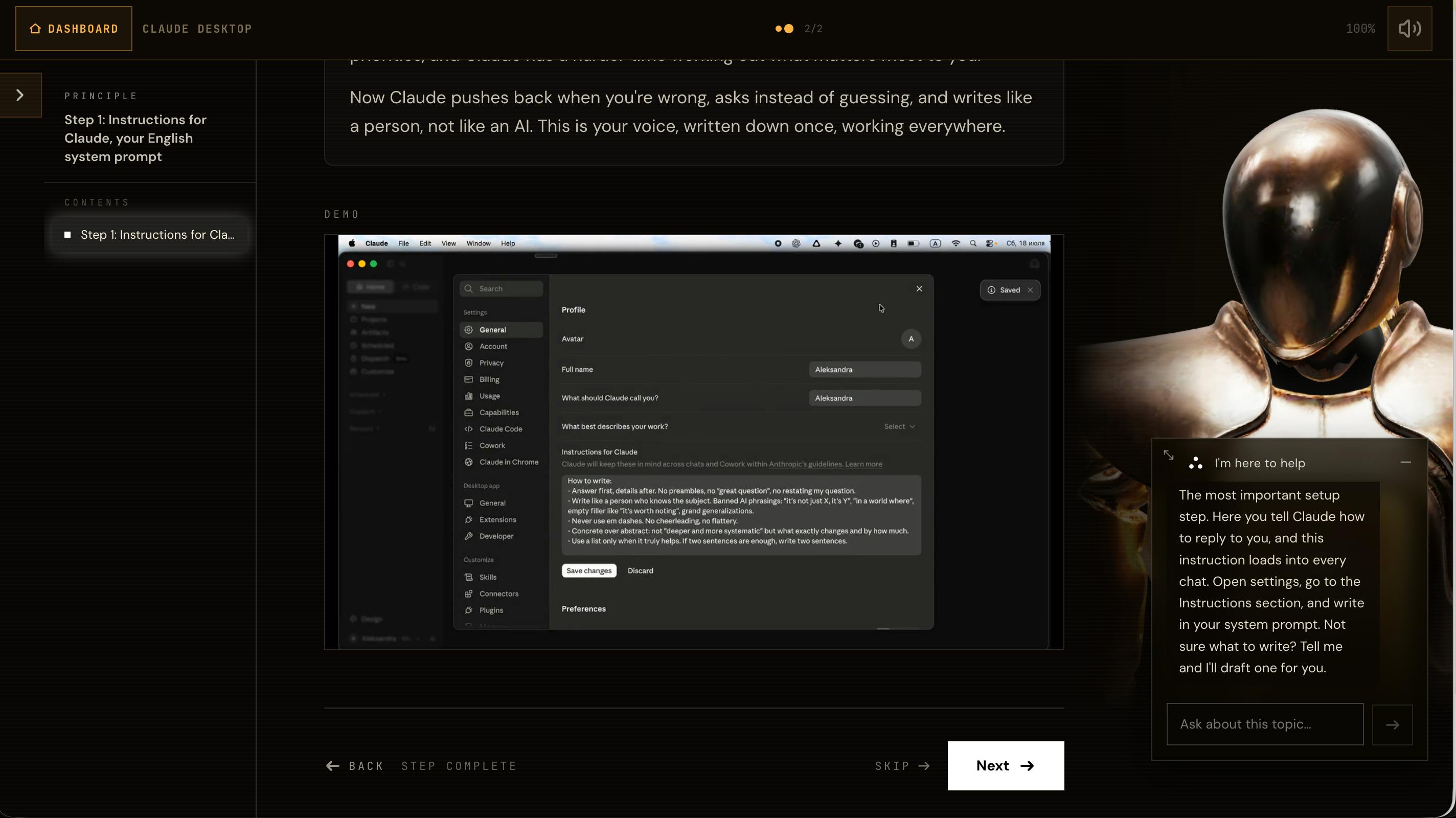Minimize the 'I'm here to help' panel
The width and height of the screenshot is (1456, 818).
pyautogui.click(x=1406, y=462)
